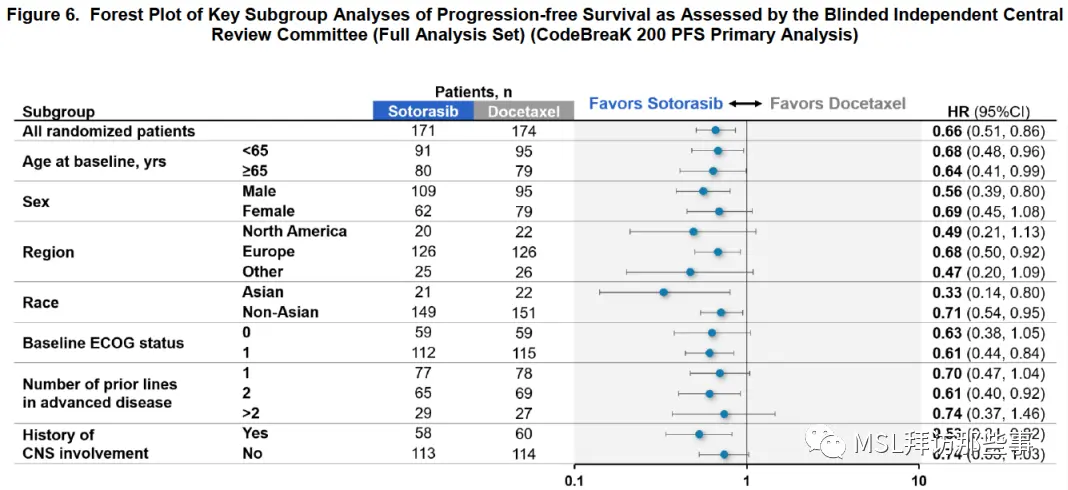Click the HR (95%CI) column heading
The image size is (1068, 490).
pos(988,111)
